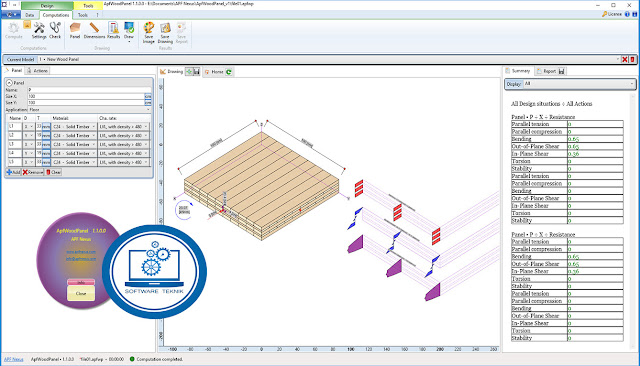Click the Save Image palette icon
This screenshot has height=366, width=640.
pos(149,28)
